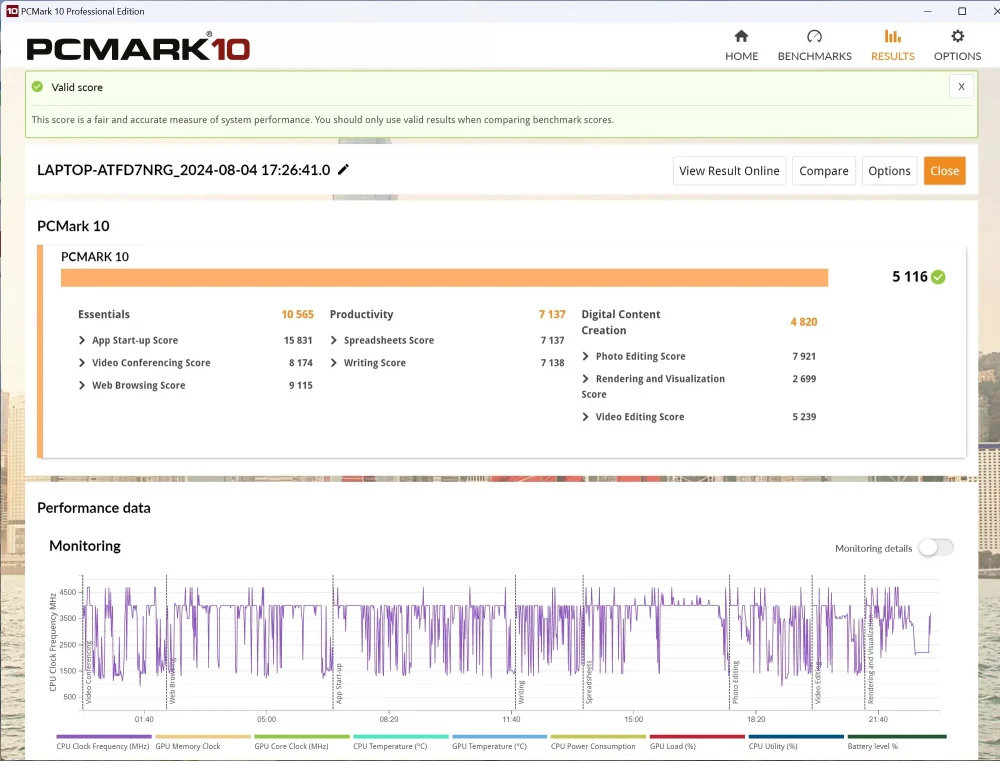Screen dimensions: 1000x761
Task: Click View Result Online button
Action: (729, 171)
